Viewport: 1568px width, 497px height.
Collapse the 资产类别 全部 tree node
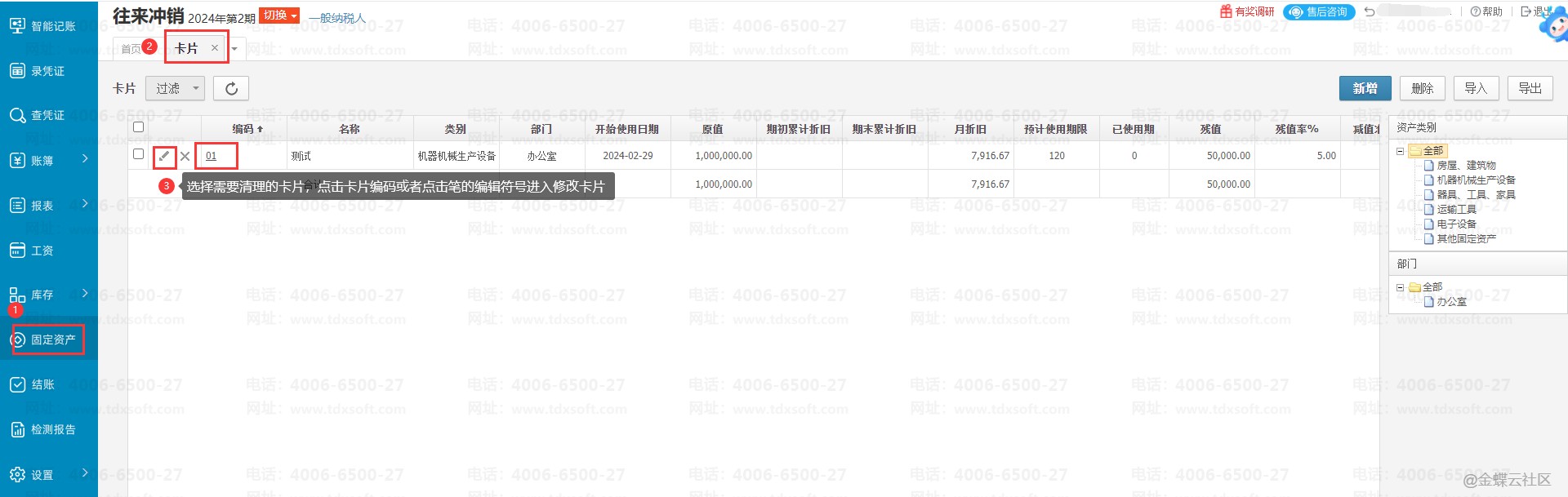click(x=1401, y=151)
